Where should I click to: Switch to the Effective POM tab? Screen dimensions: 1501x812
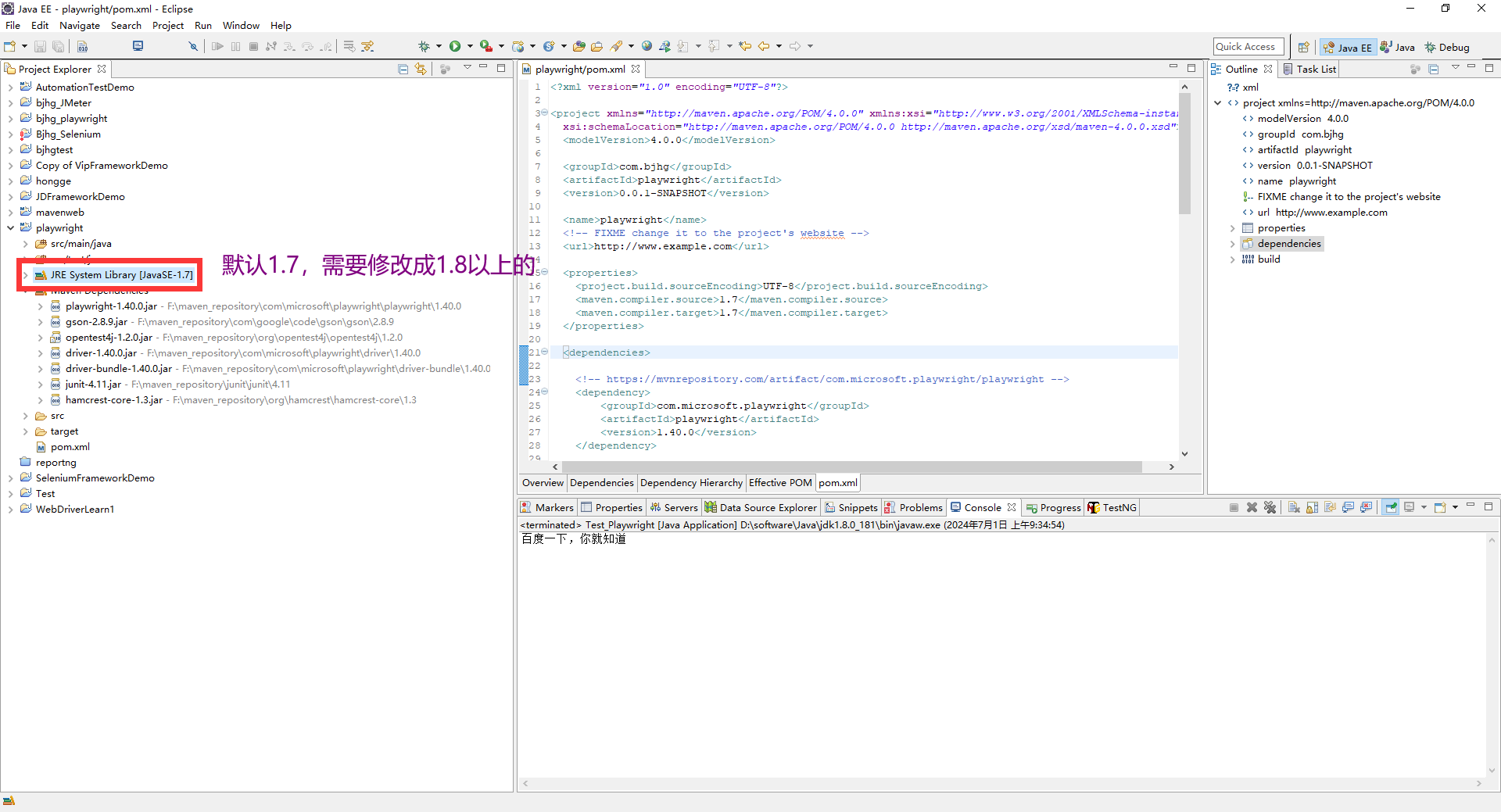pyautogui.click(x=779, y=482)
